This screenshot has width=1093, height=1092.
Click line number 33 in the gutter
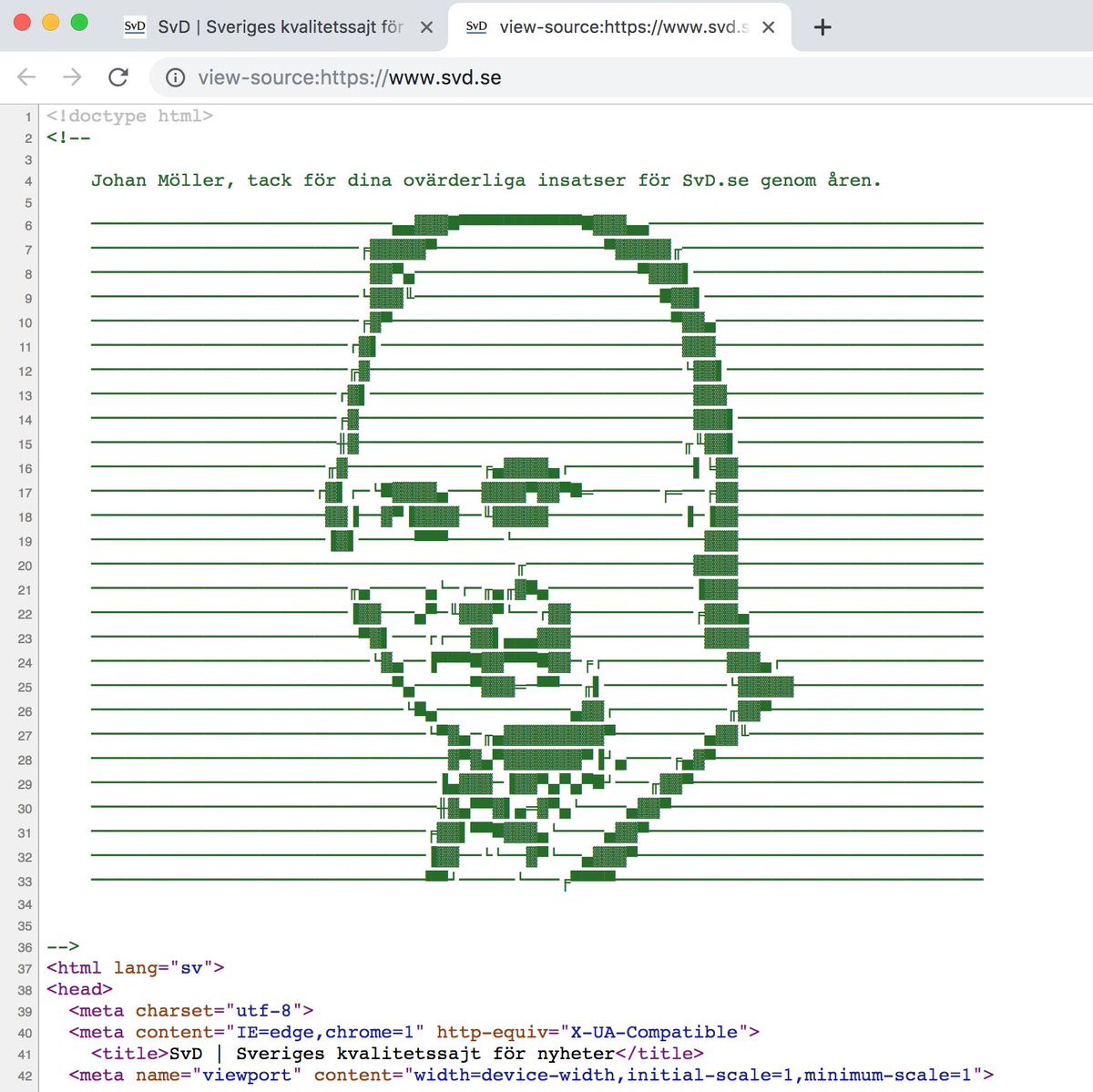tap(25, 882)
